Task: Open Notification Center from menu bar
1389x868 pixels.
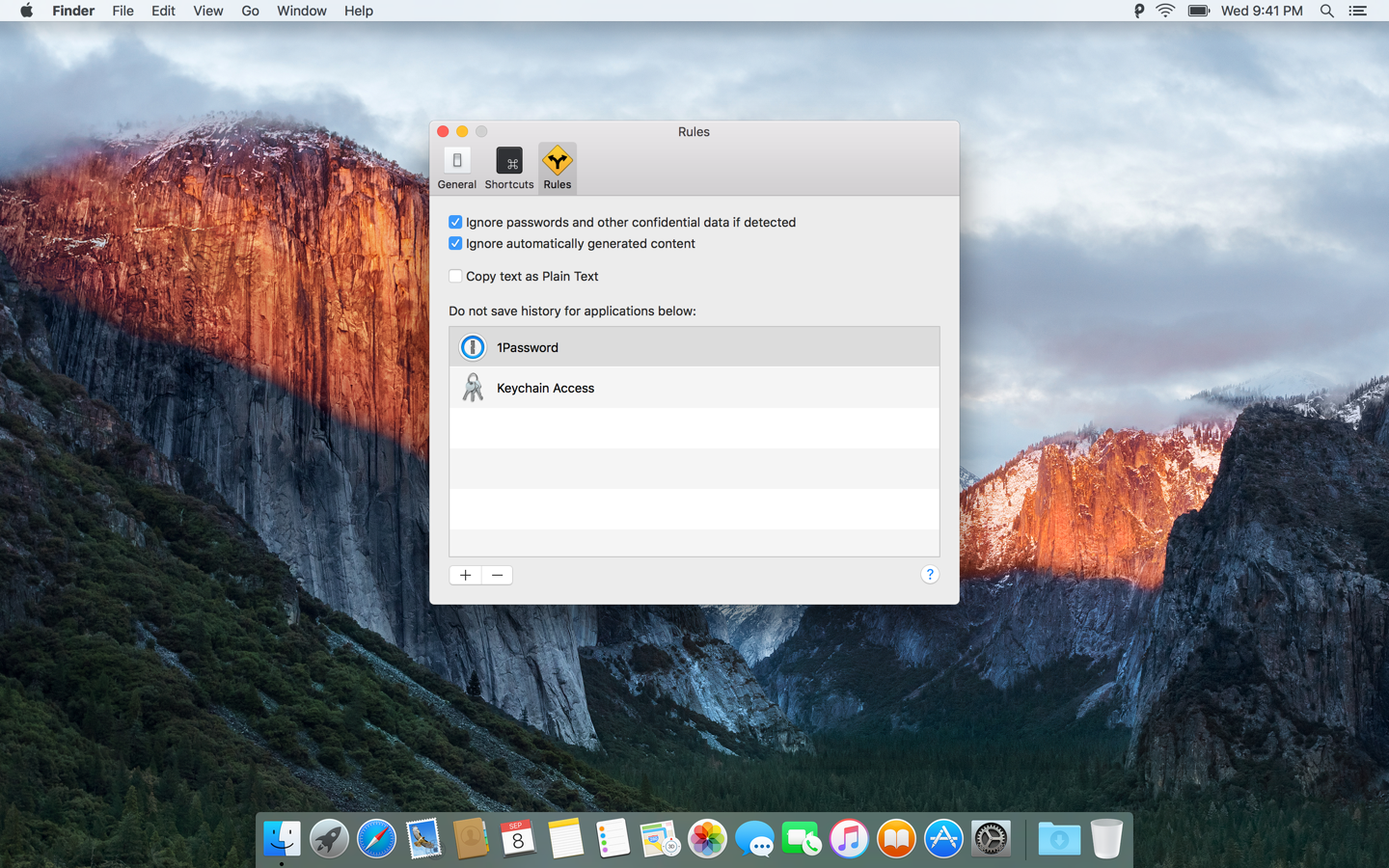Action: click(1357, 11)
